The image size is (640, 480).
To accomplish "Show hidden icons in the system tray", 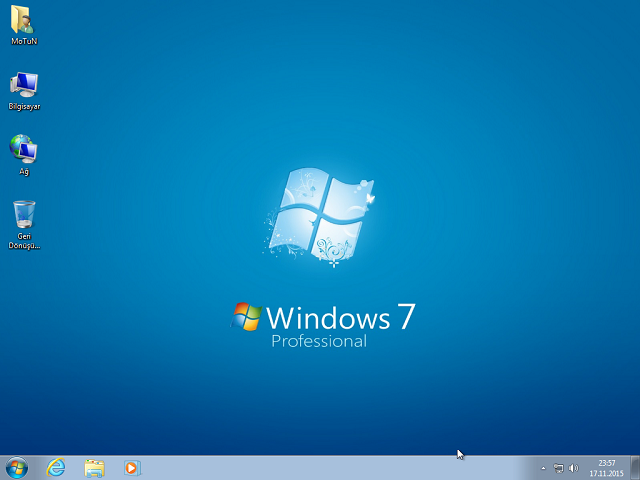I will point(543,468).
